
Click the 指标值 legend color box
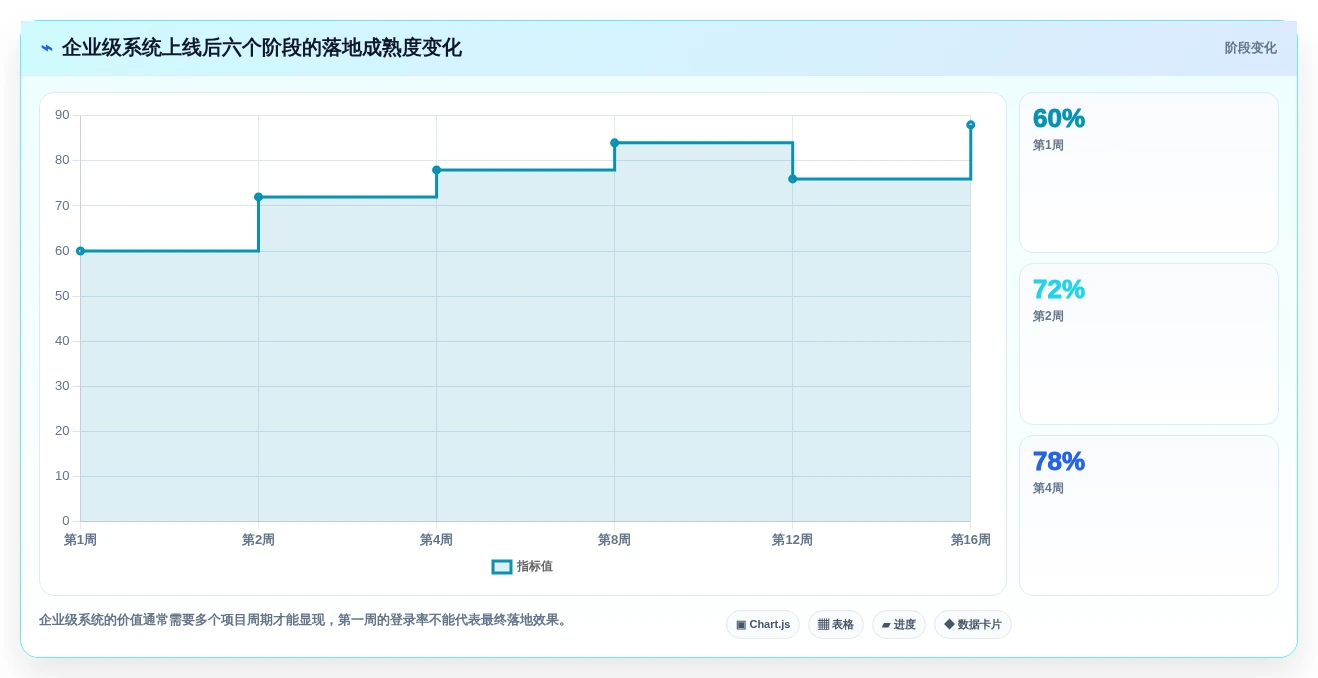(x=502, y=567)
